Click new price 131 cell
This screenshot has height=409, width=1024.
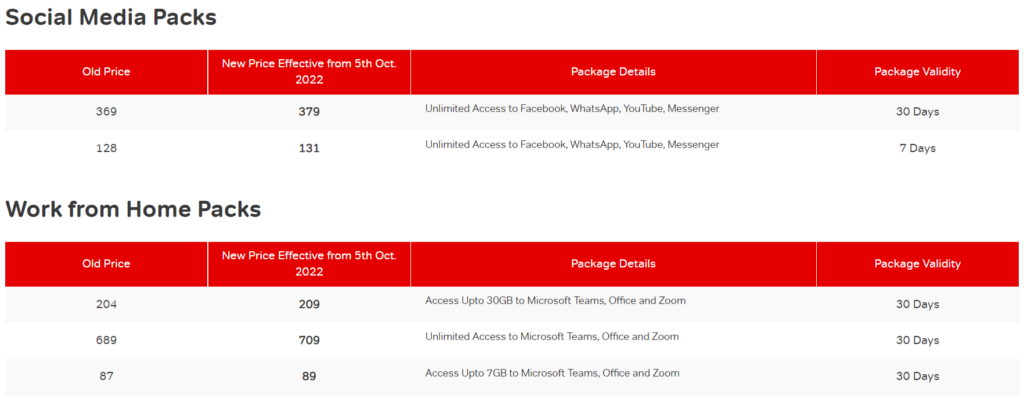point(309,148)
